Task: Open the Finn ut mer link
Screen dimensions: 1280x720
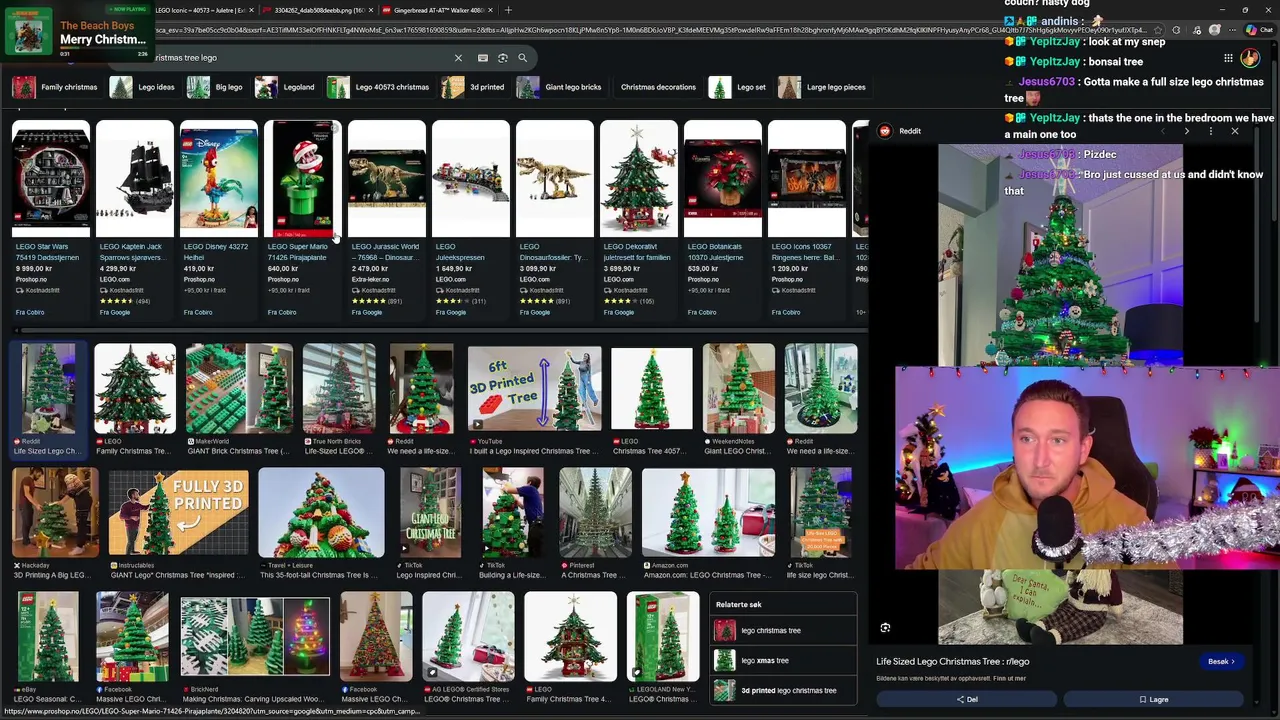Action: click(x=1010, y=678)
